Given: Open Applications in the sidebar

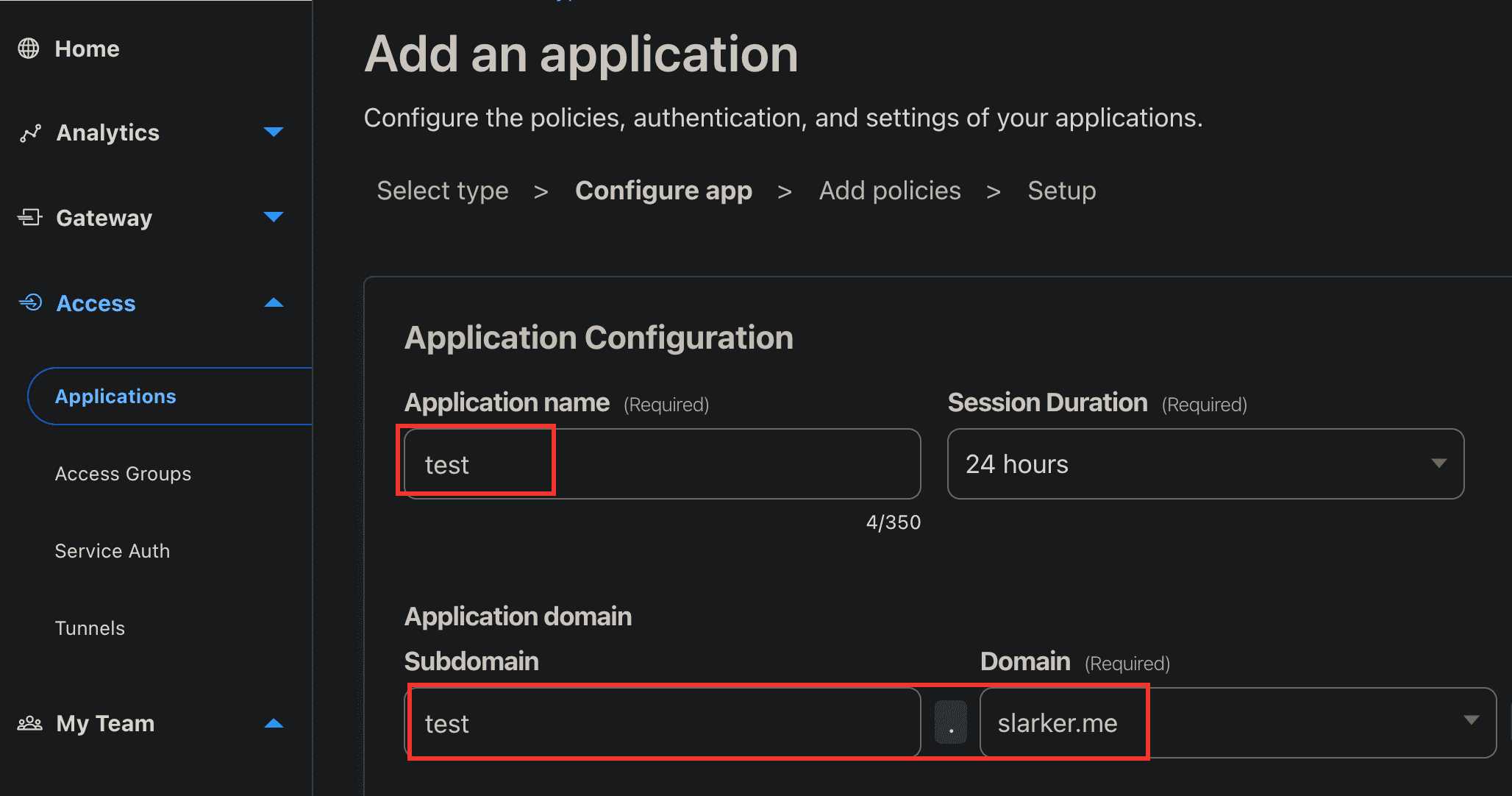Looking at the screenshot, I should [x=115, y=397].
